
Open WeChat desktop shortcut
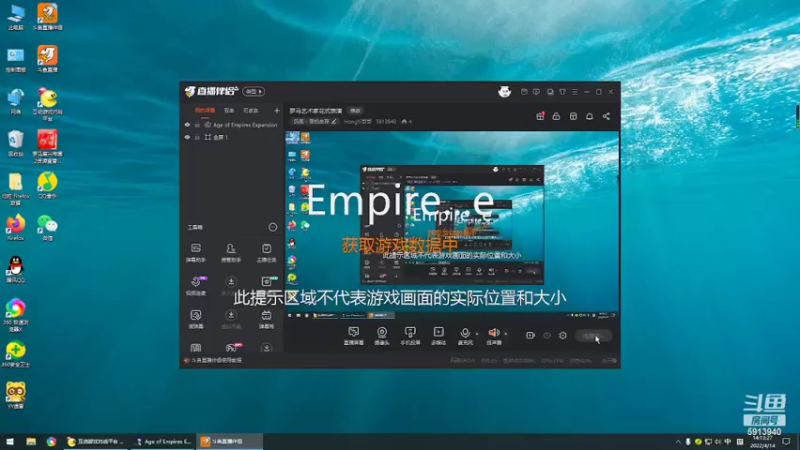tap(47, 228)
